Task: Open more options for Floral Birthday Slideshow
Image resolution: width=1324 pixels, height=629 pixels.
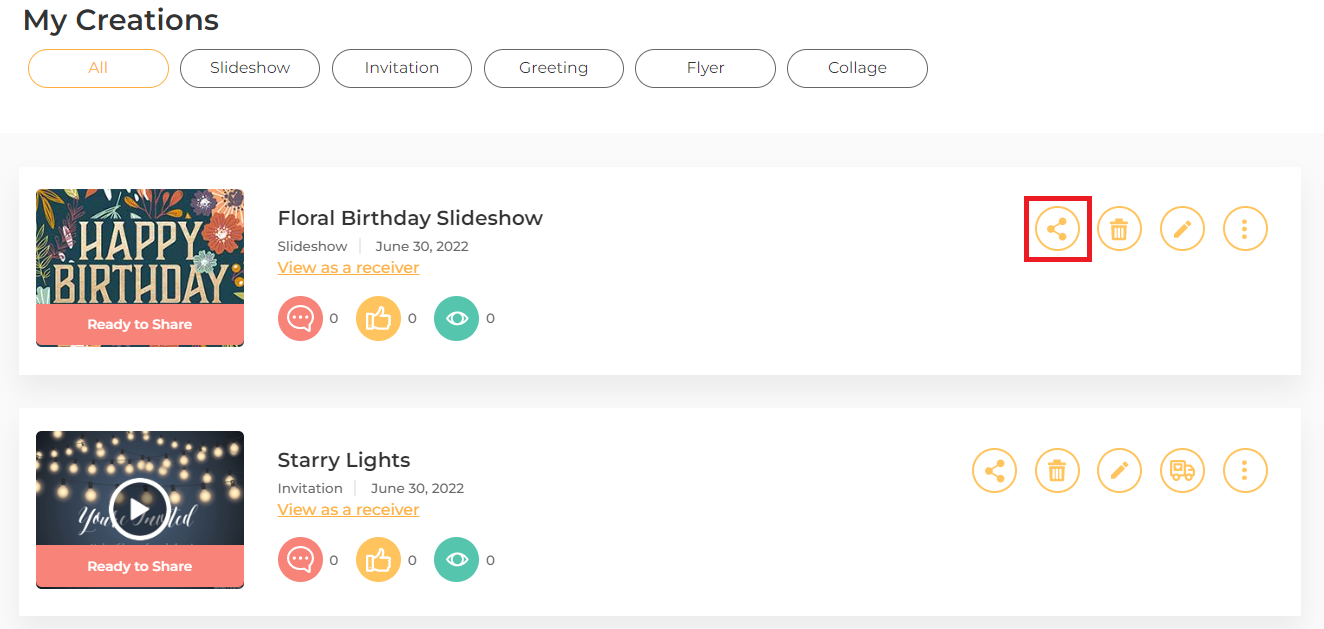Action: point(1245,229)
